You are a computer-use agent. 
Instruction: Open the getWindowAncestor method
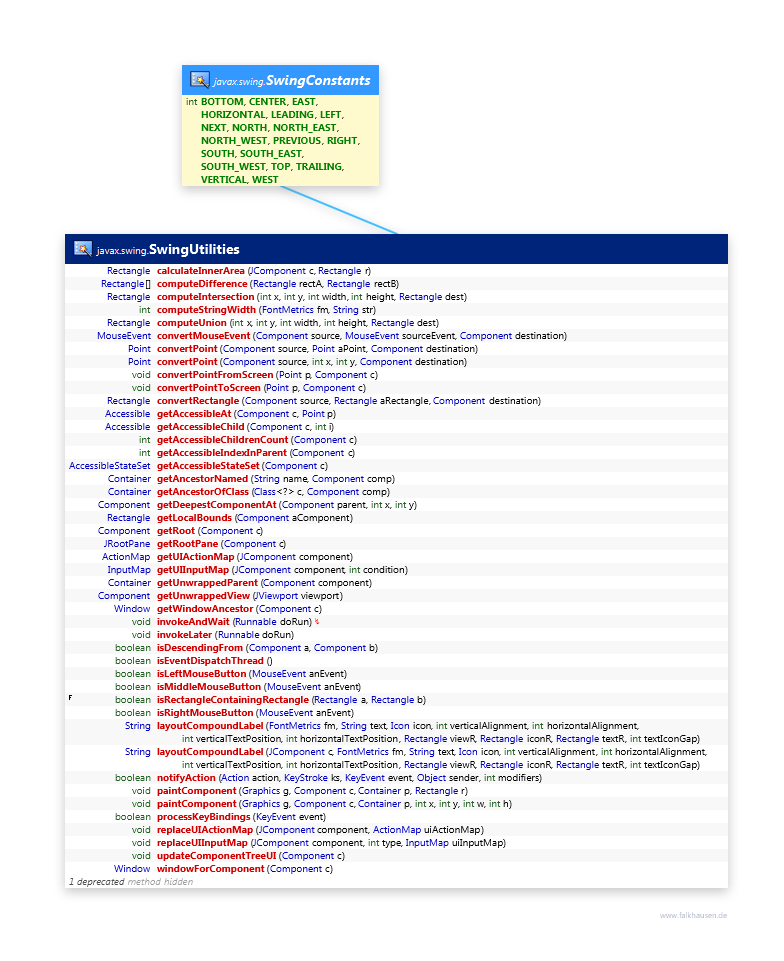[205, 609]
